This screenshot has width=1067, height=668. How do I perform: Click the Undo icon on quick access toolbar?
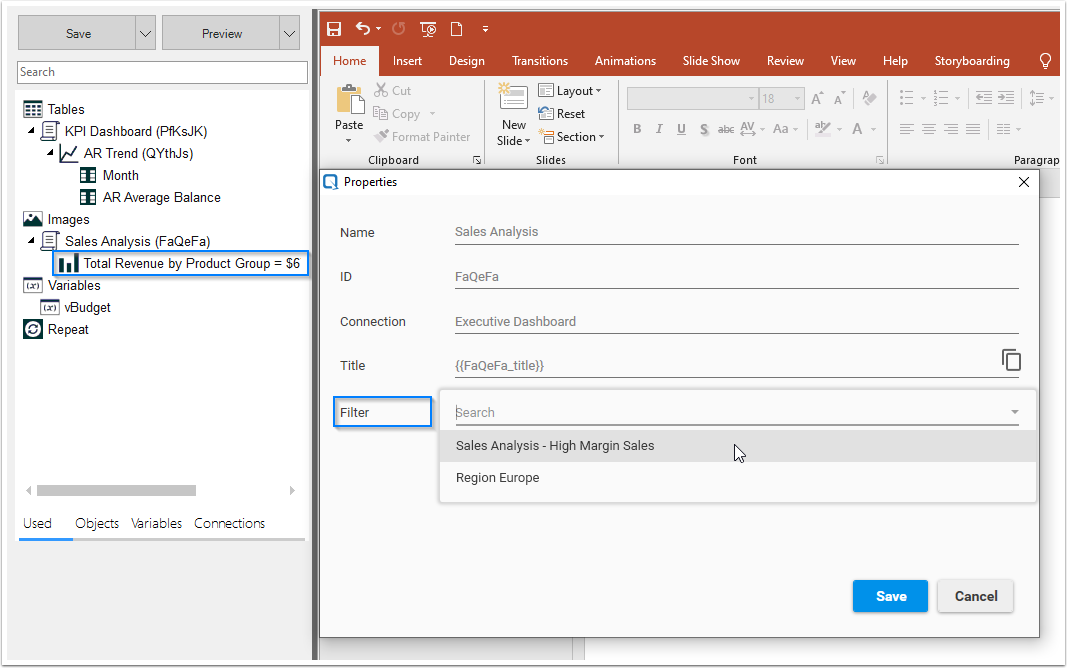[x=362, y=28]
